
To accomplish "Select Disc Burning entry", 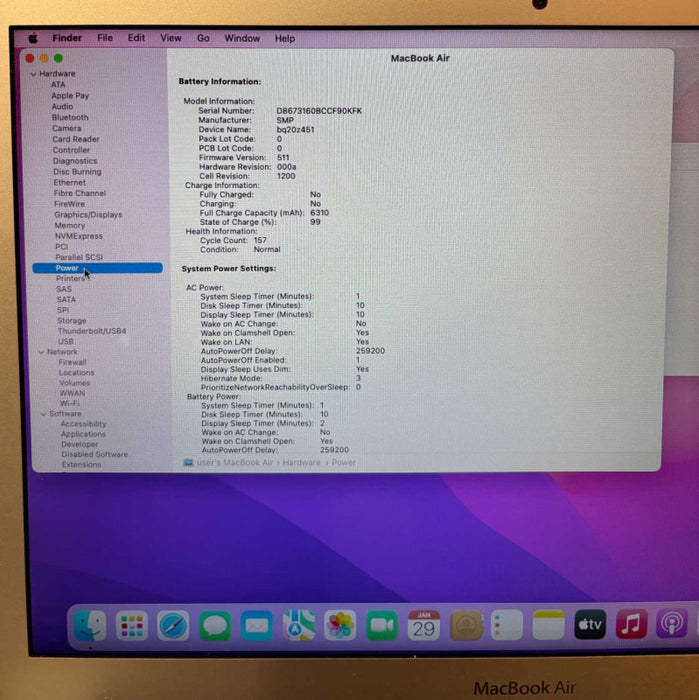I will click(77, 172).
